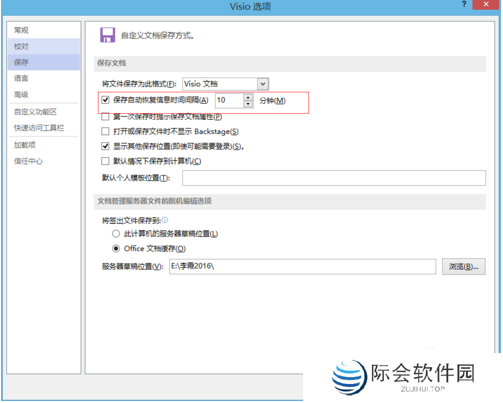Open the 加载项 category
503x403 pixels.
[43, 145]
